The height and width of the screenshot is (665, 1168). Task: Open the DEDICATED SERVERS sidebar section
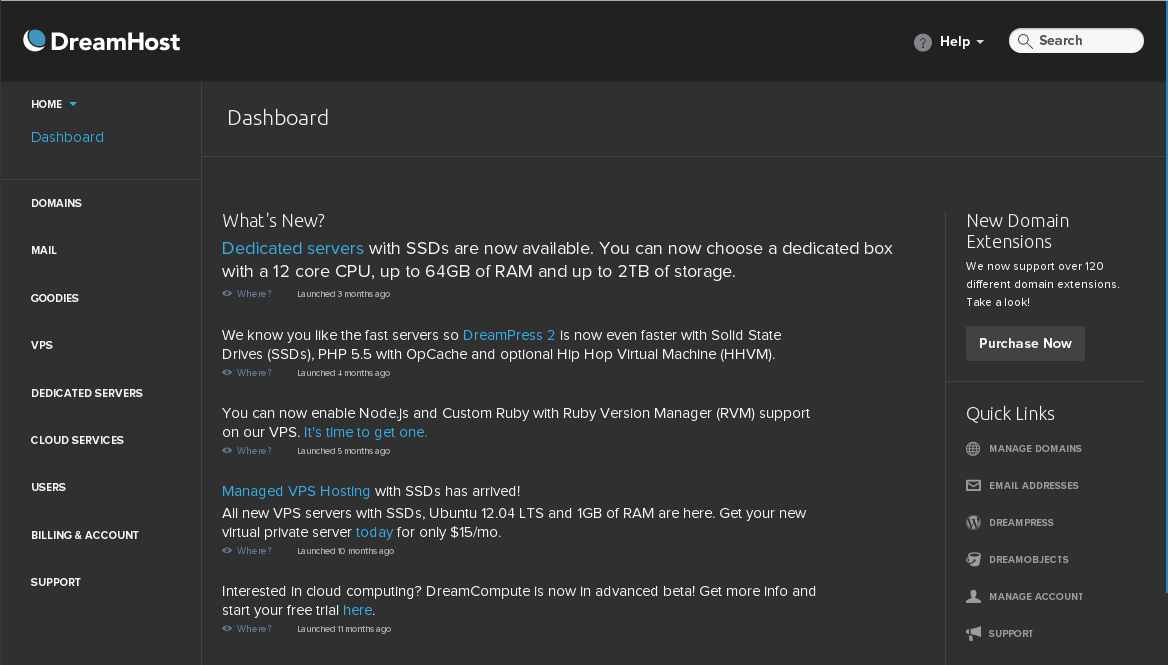(x=86, y=393)
